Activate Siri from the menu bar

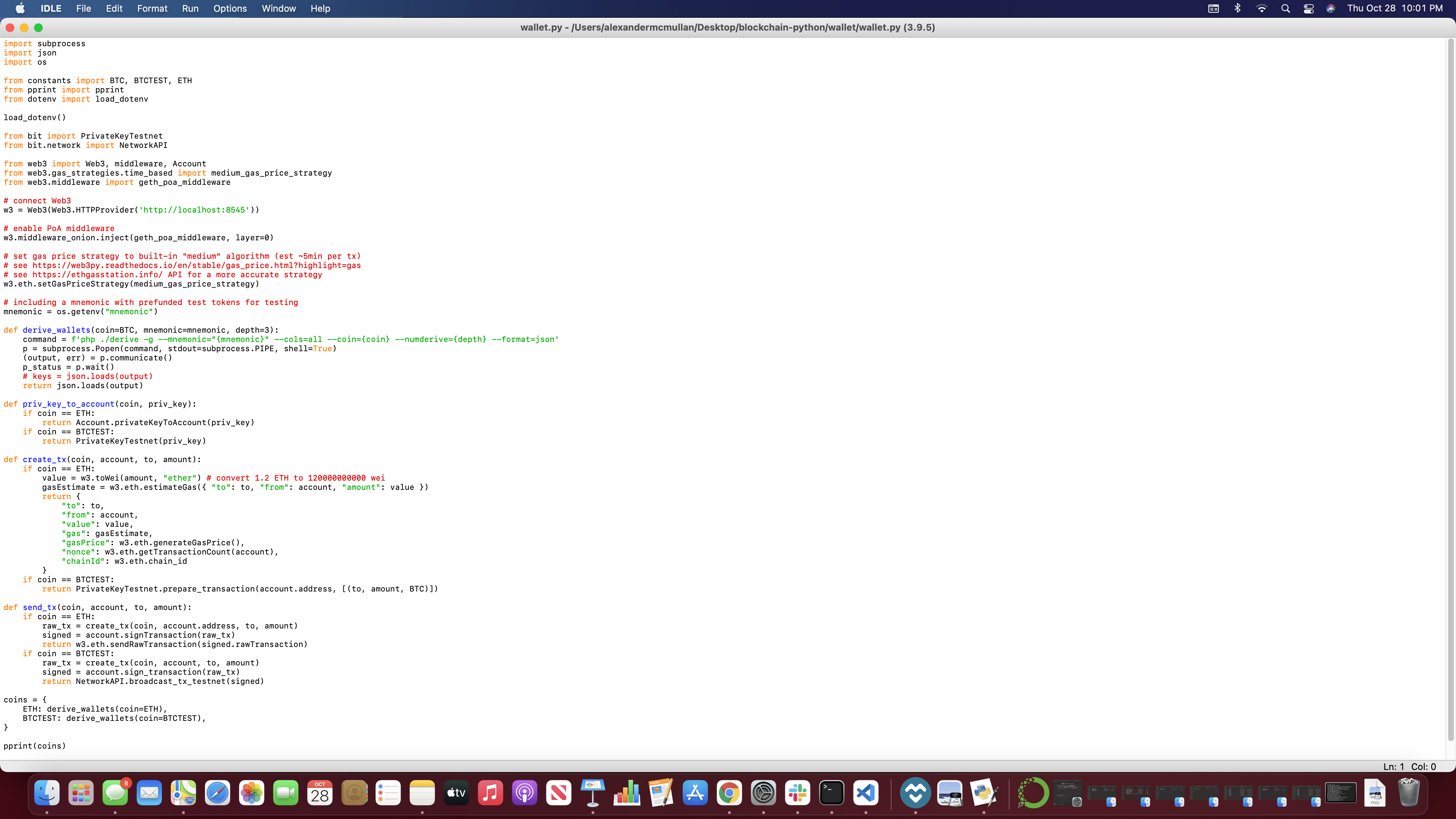[1331, 9]
